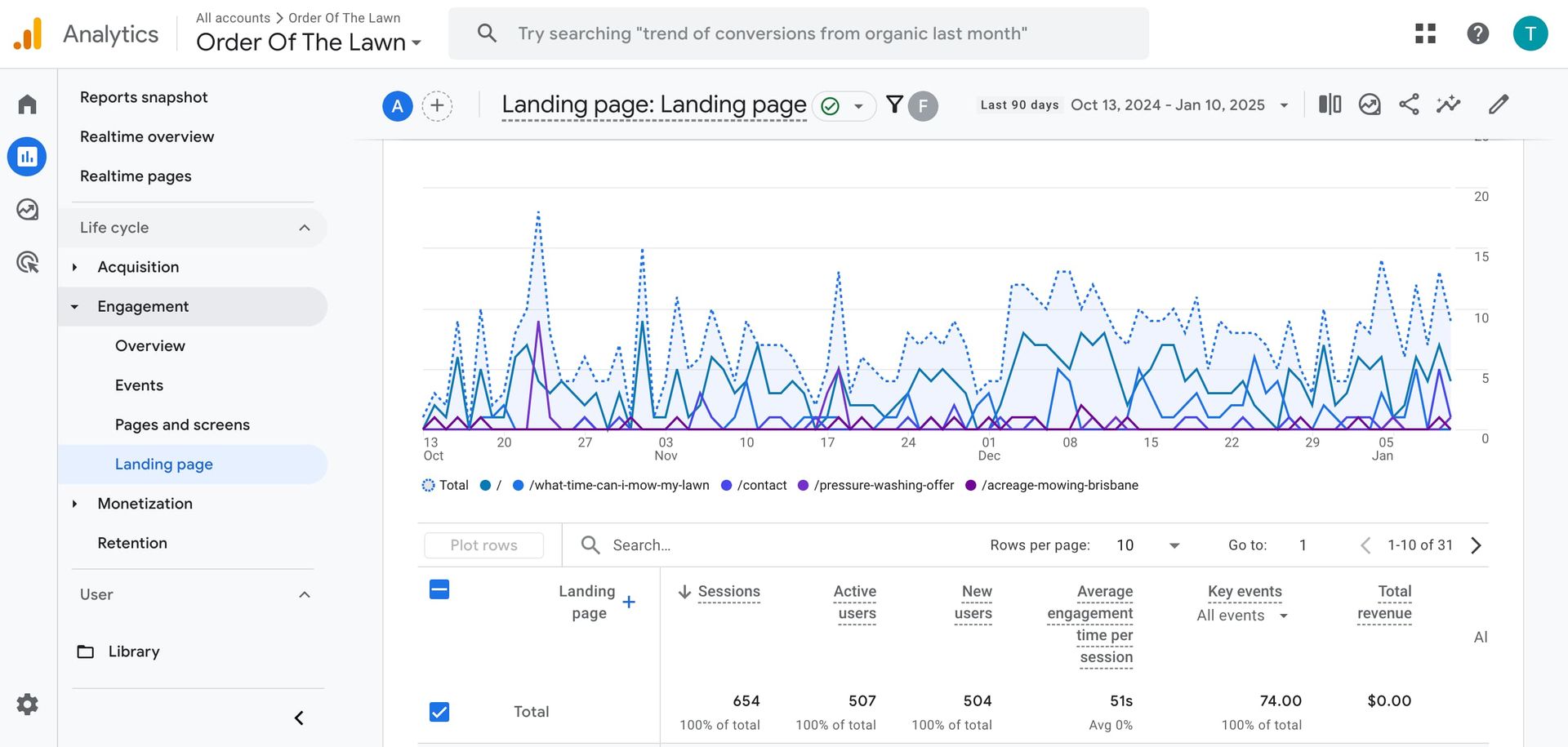
Task: Click the Plot rows button
Action: click(483, 545)
